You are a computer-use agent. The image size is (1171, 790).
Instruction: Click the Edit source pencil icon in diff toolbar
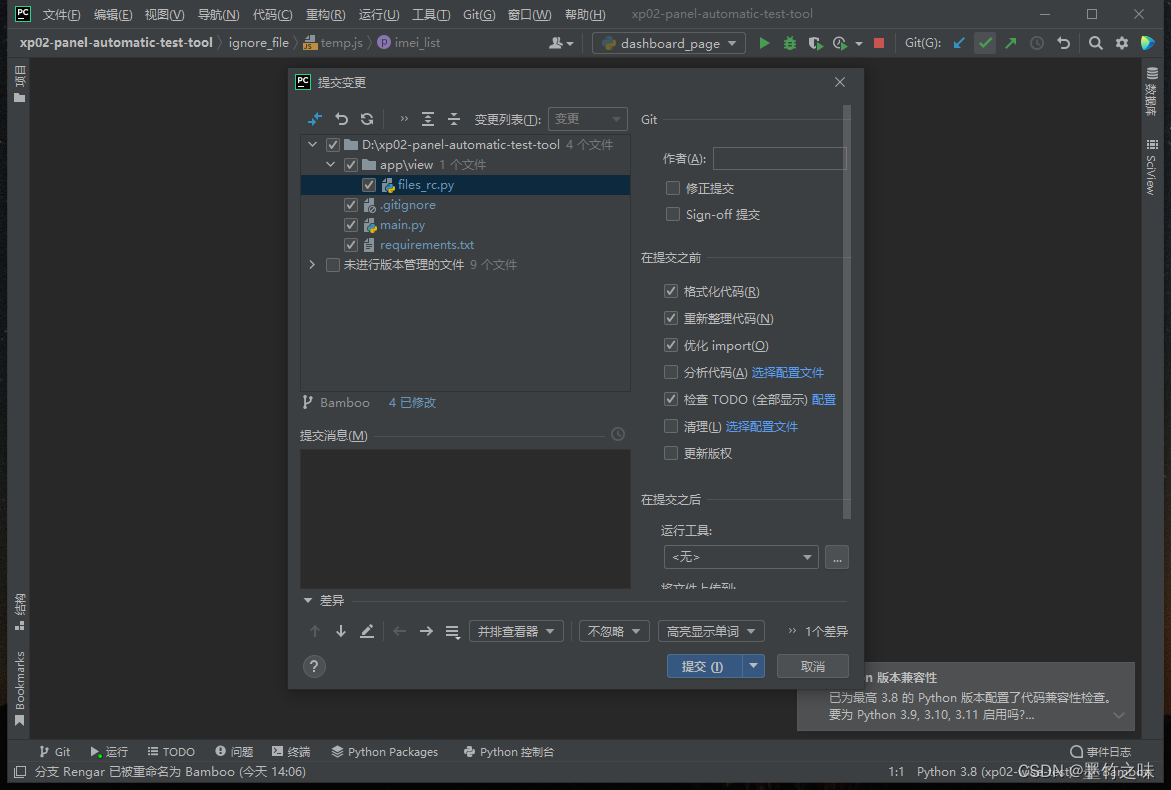367,630
